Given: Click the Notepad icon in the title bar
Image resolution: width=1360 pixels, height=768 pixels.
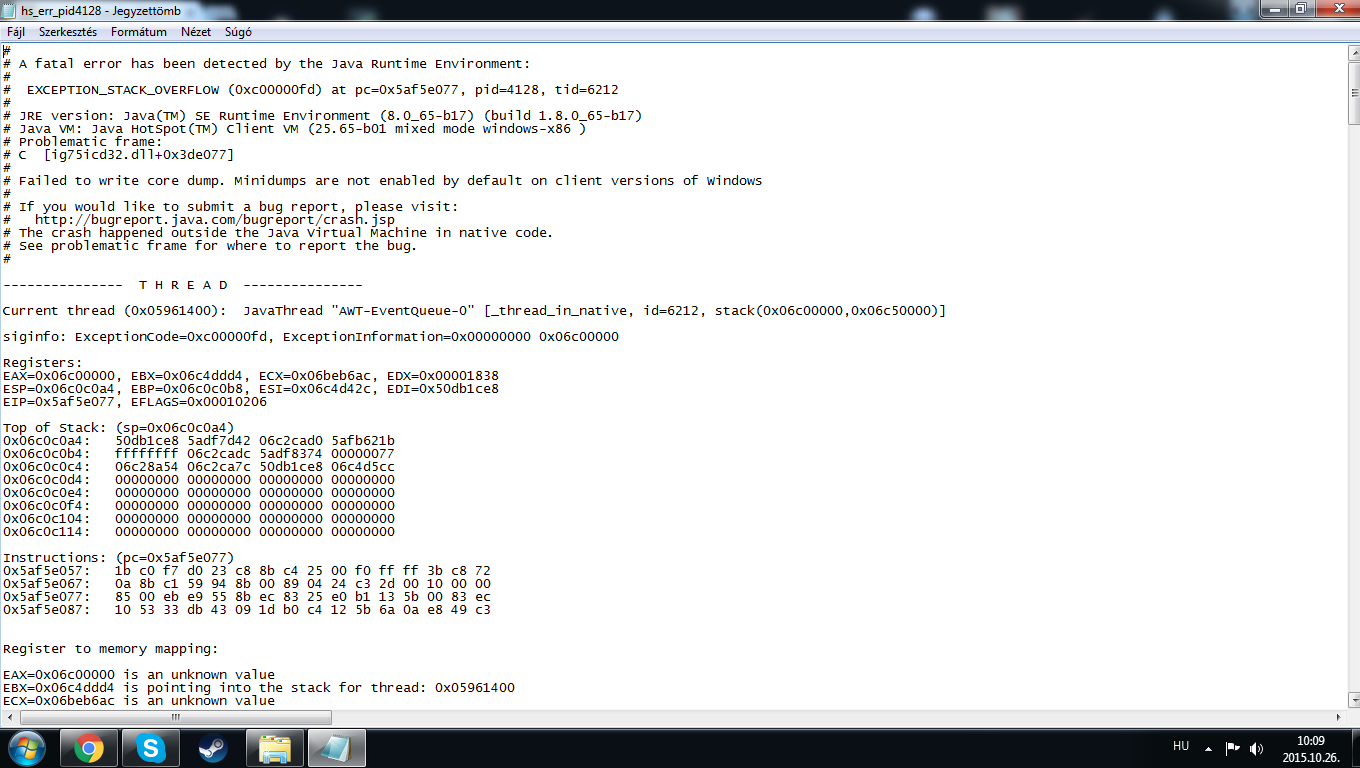Looking at the screenshot, I should coord(10,10).
